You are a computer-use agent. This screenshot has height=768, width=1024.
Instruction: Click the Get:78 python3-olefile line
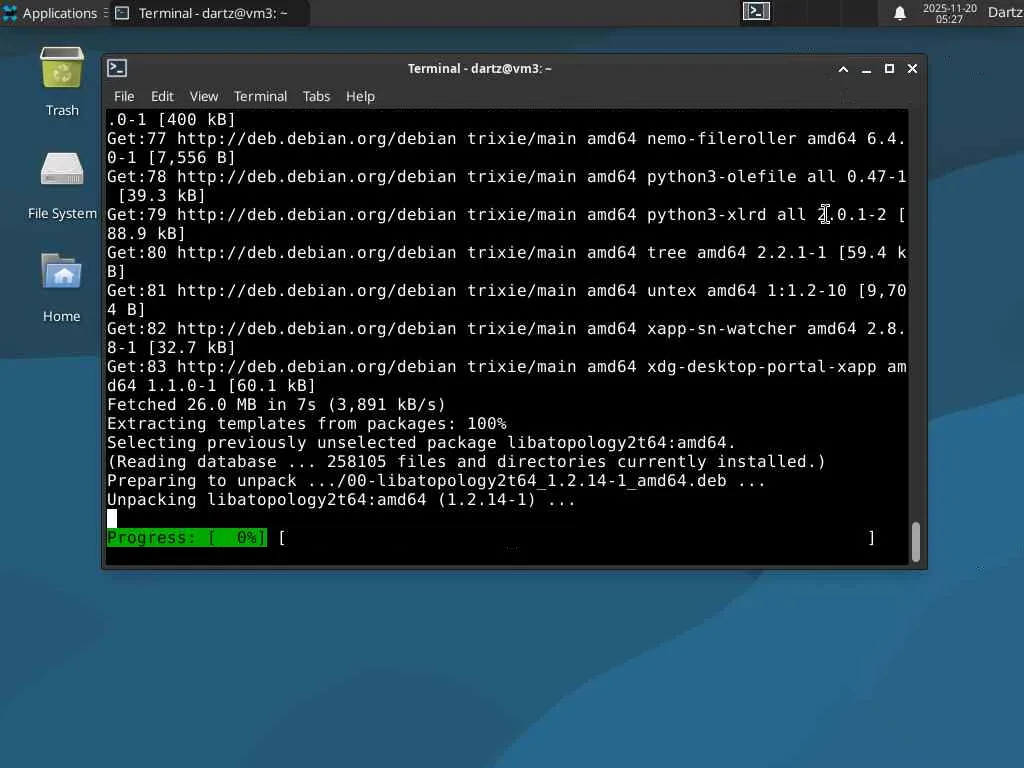(x=507, y=185)
